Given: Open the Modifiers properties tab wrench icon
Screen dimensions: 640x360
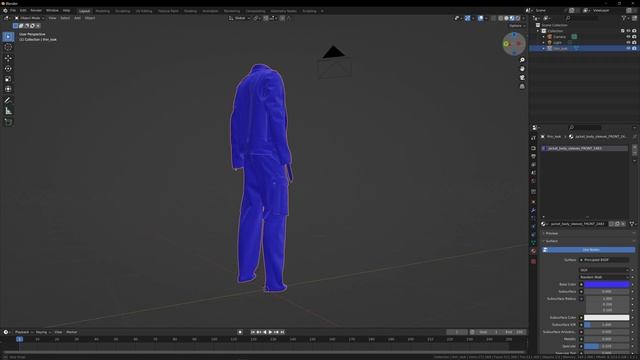Looking at the screenshot, I should click(x=533, y=211).
